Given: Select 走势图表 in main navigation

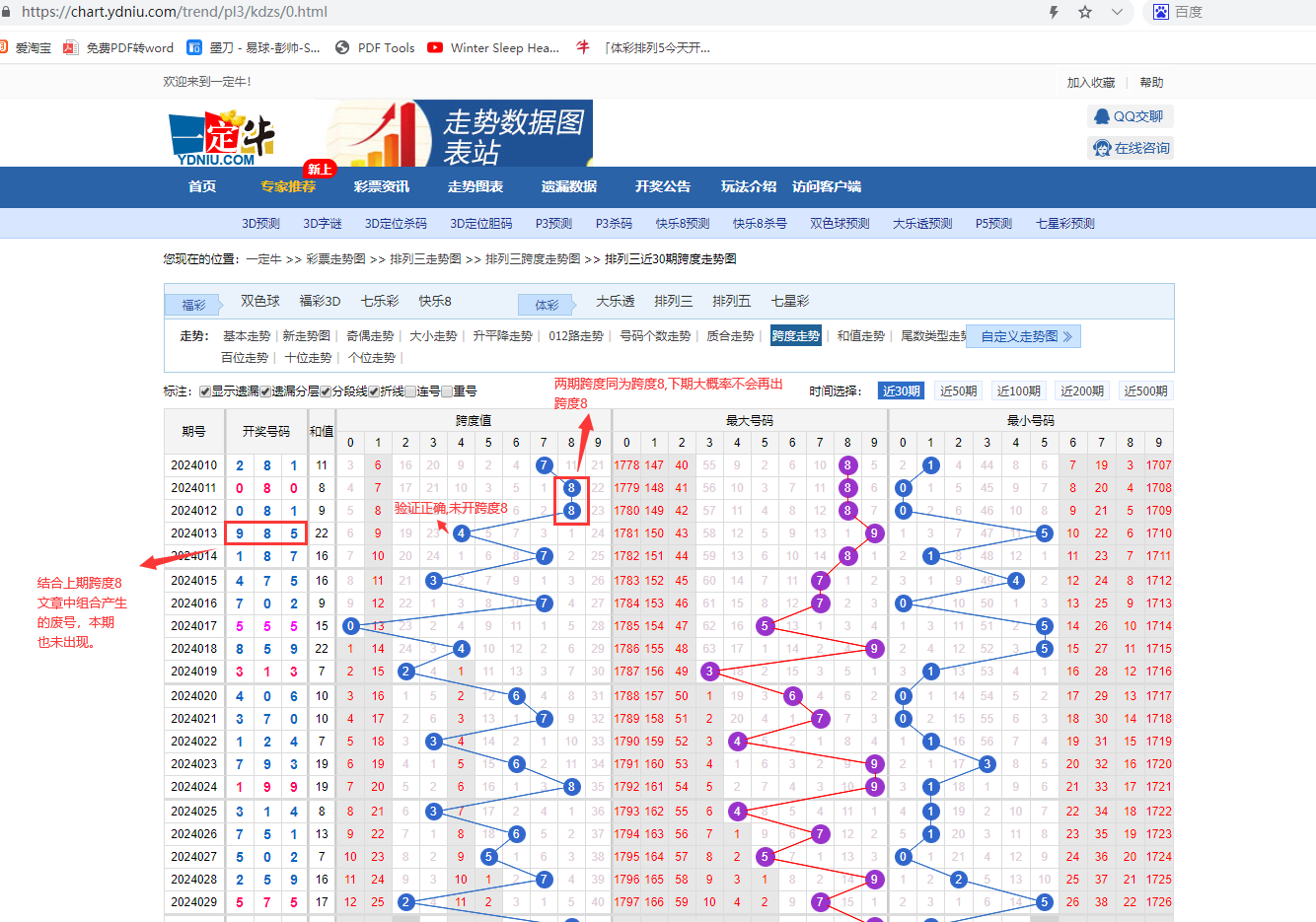Looking at the screenshot, I should pos(475,186).
